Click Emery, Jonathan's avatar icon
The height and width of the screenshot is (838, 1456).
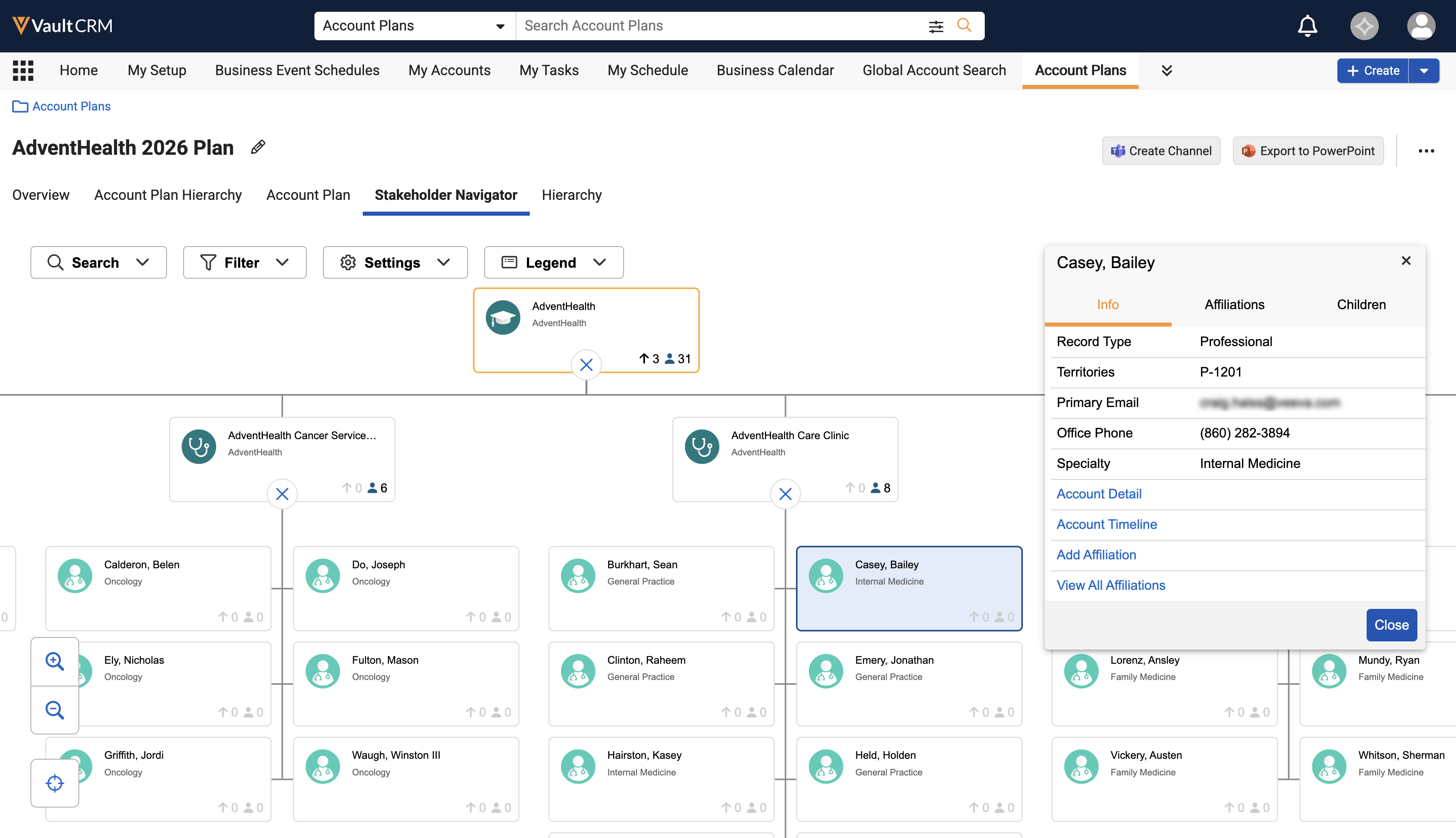[826, 671]
